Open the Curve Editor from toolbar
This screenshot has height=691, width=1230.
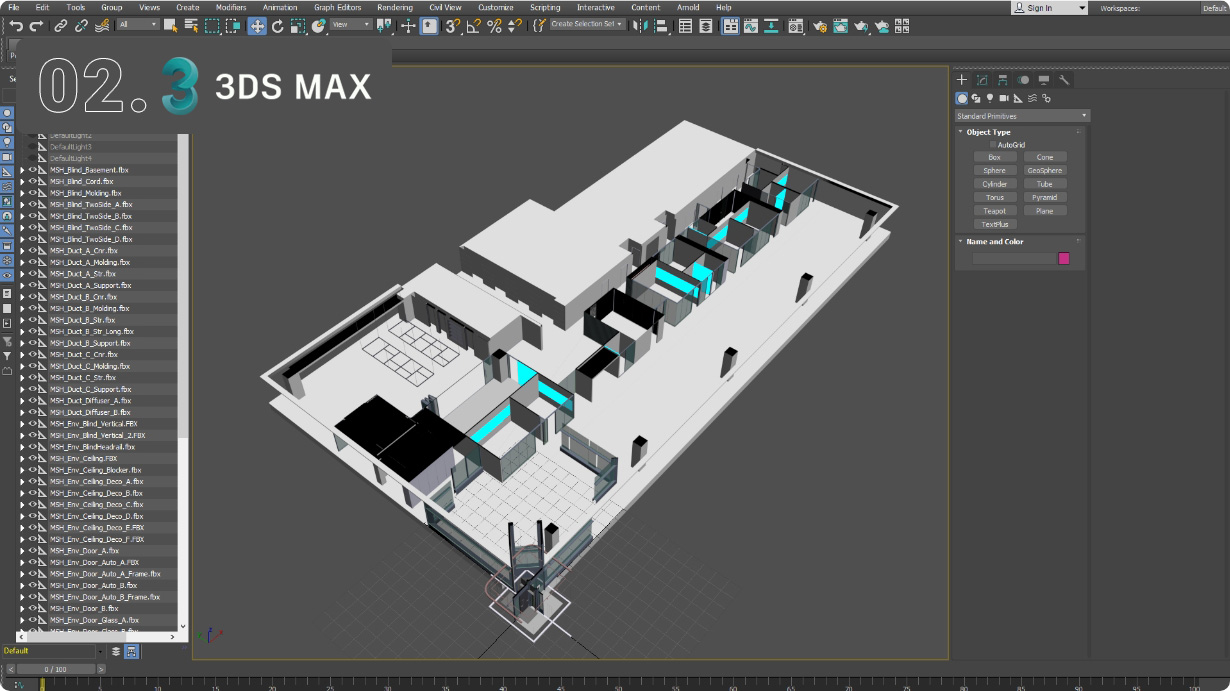[x=750, y=26]
